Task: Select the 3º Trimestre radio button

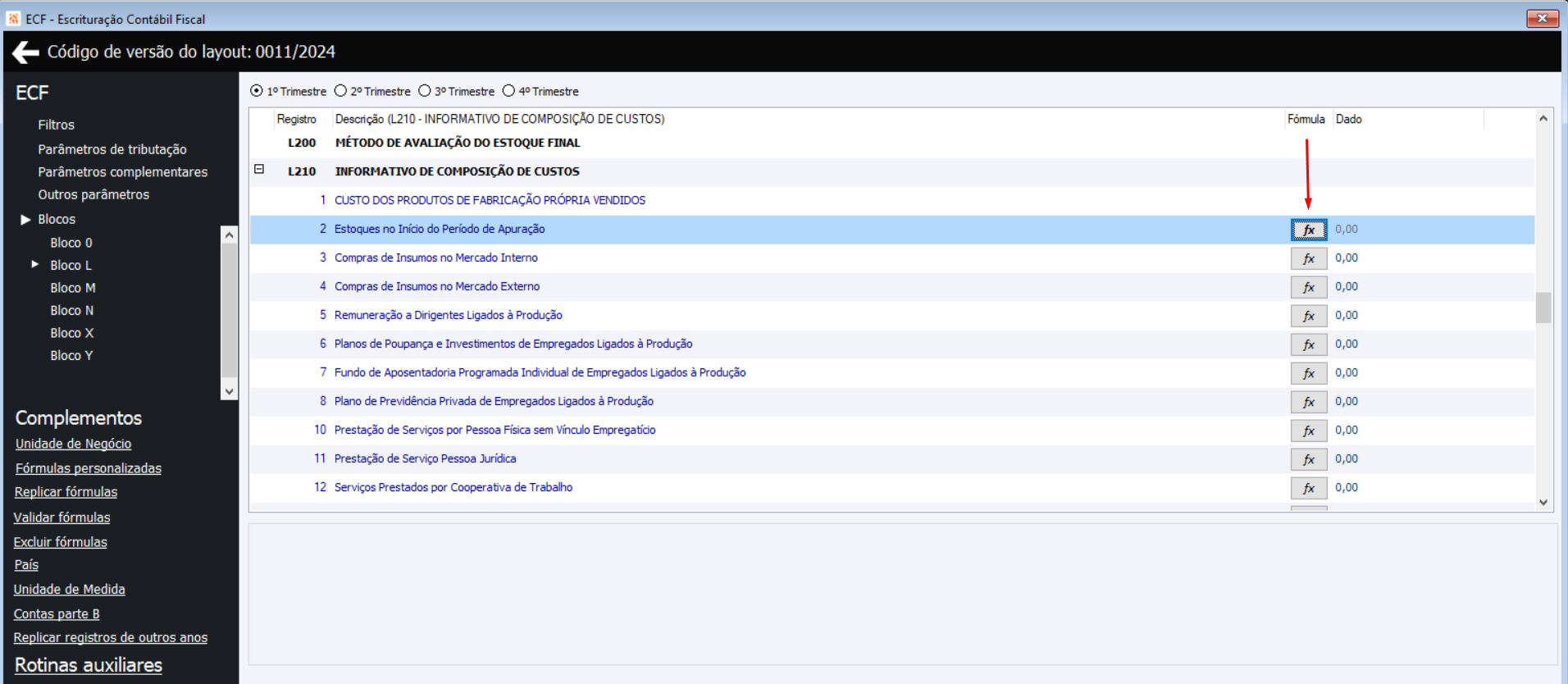Action: click(424, 91)
